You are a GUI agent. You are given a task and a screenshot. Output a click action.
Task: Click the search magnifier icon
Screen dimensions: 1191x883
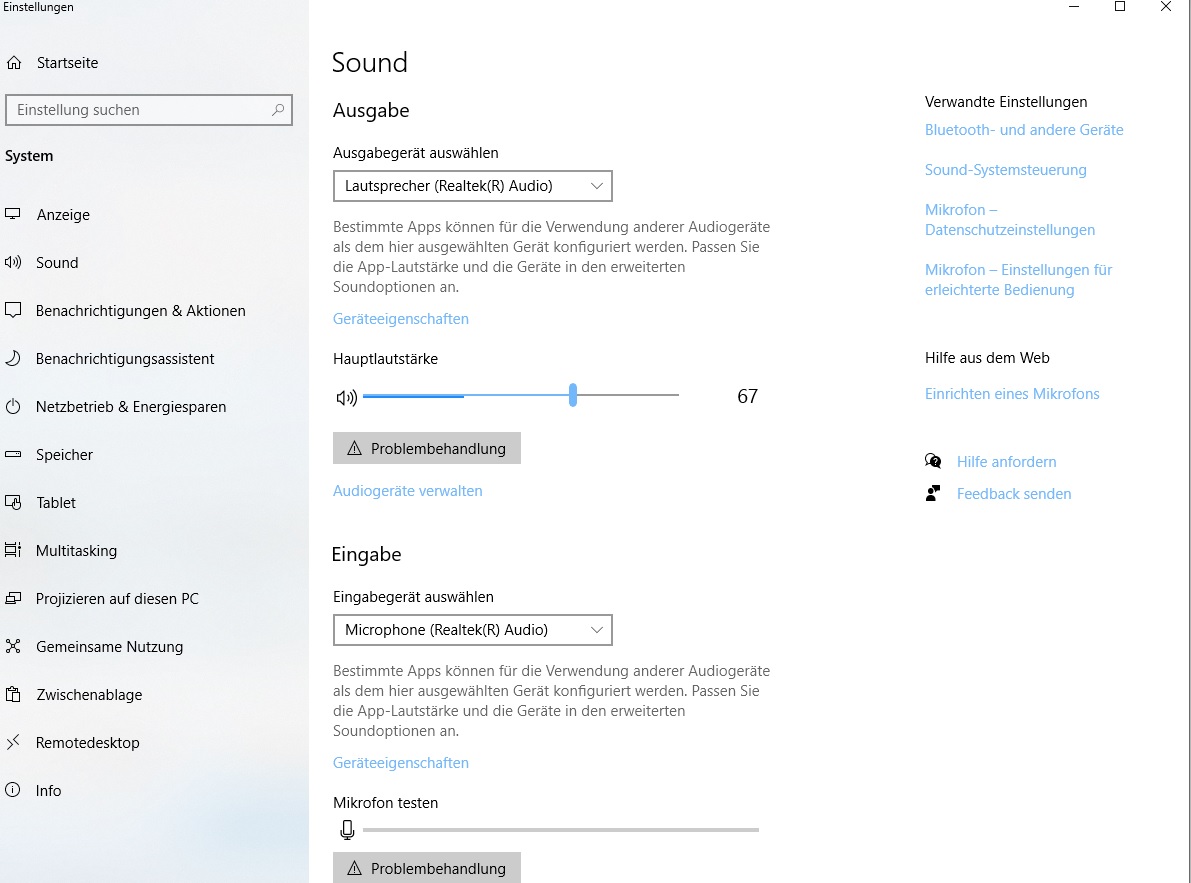click(278, 110)
